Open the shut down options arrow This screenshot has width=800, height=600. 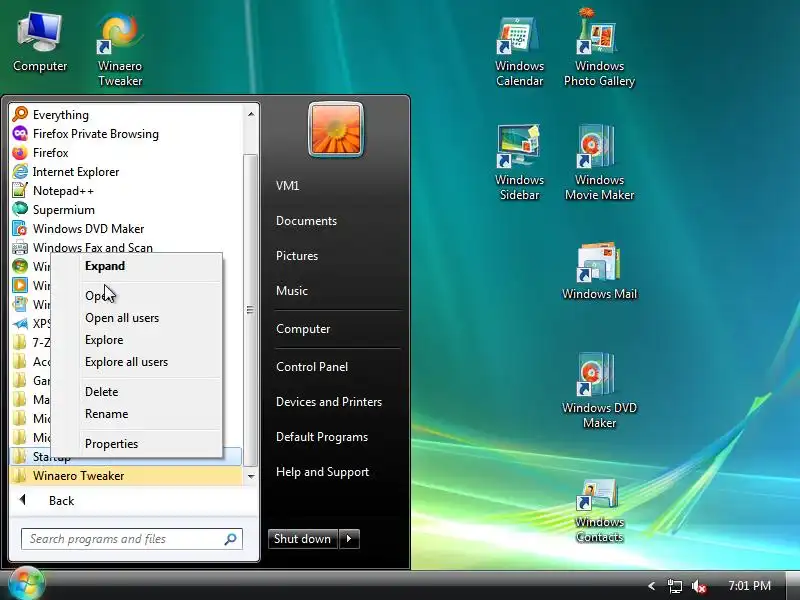coord(349,539)
